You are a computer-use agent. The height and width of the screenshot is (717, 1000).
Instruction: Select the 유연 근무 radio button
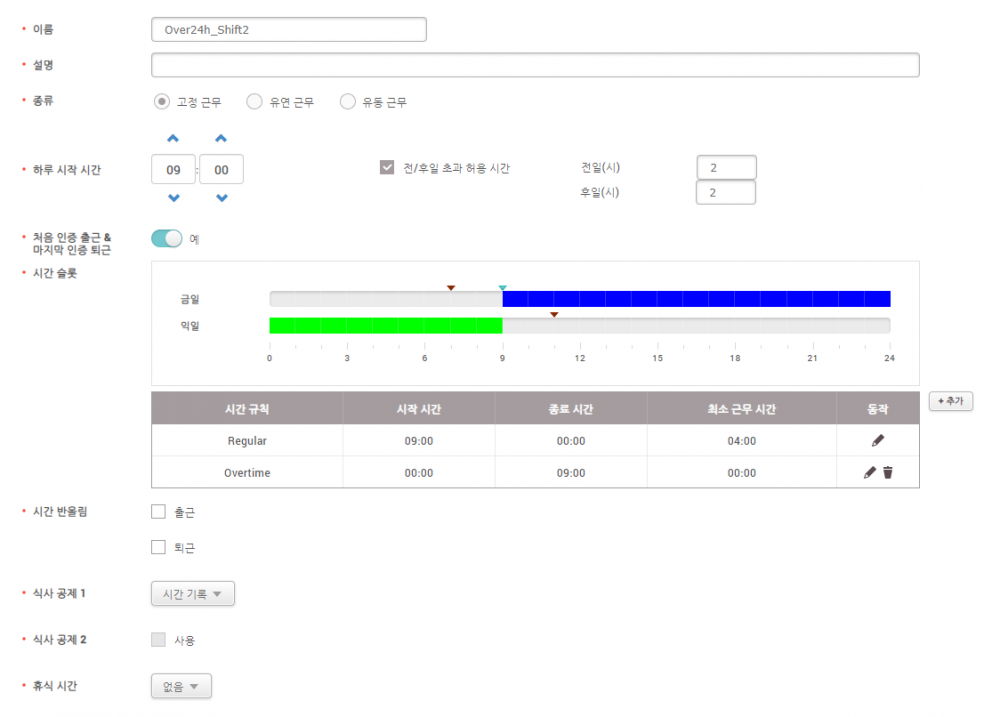pyautogui.click(x=254, y=102)
